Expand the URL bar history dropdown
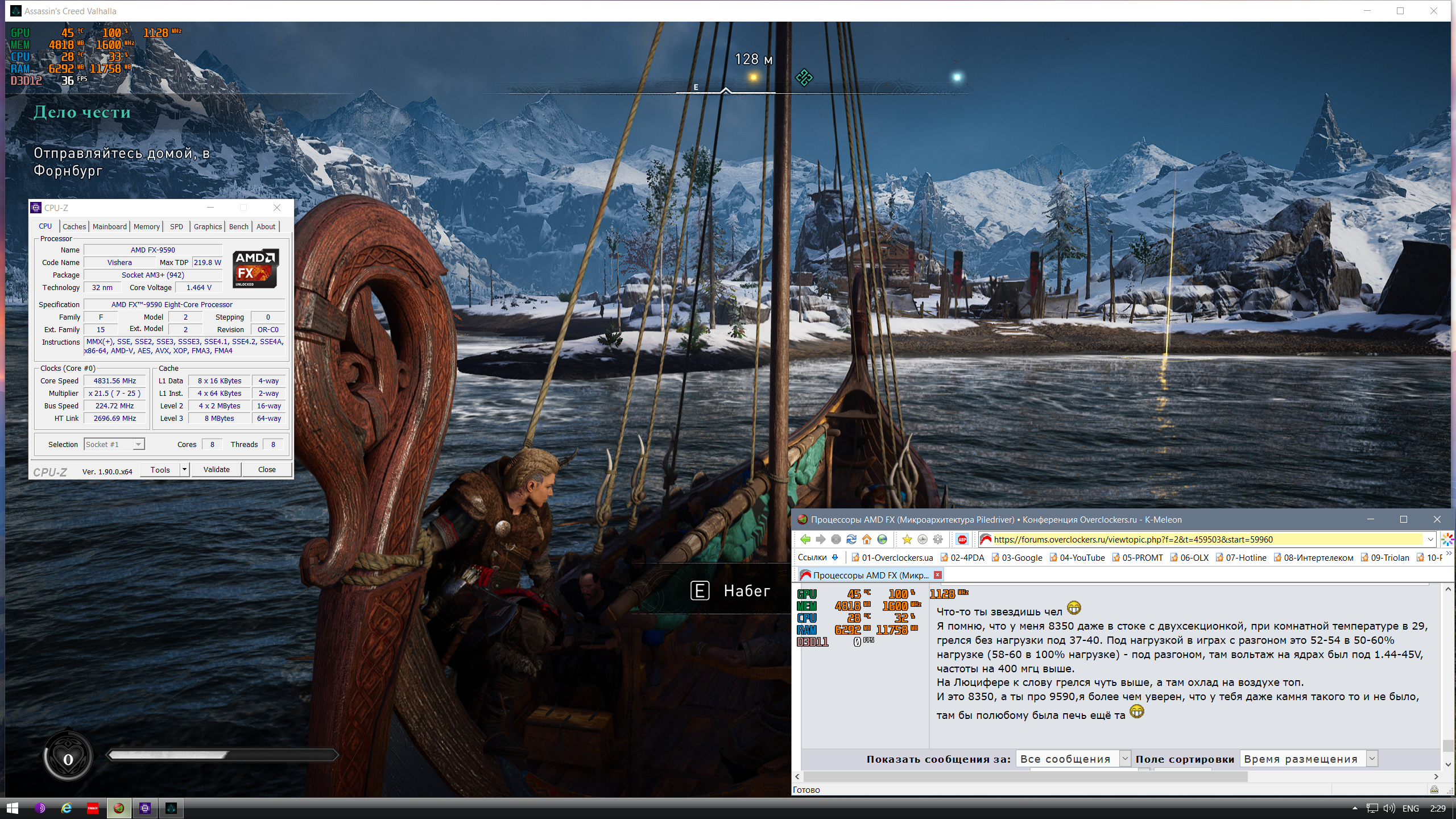 pos(1430,539)
